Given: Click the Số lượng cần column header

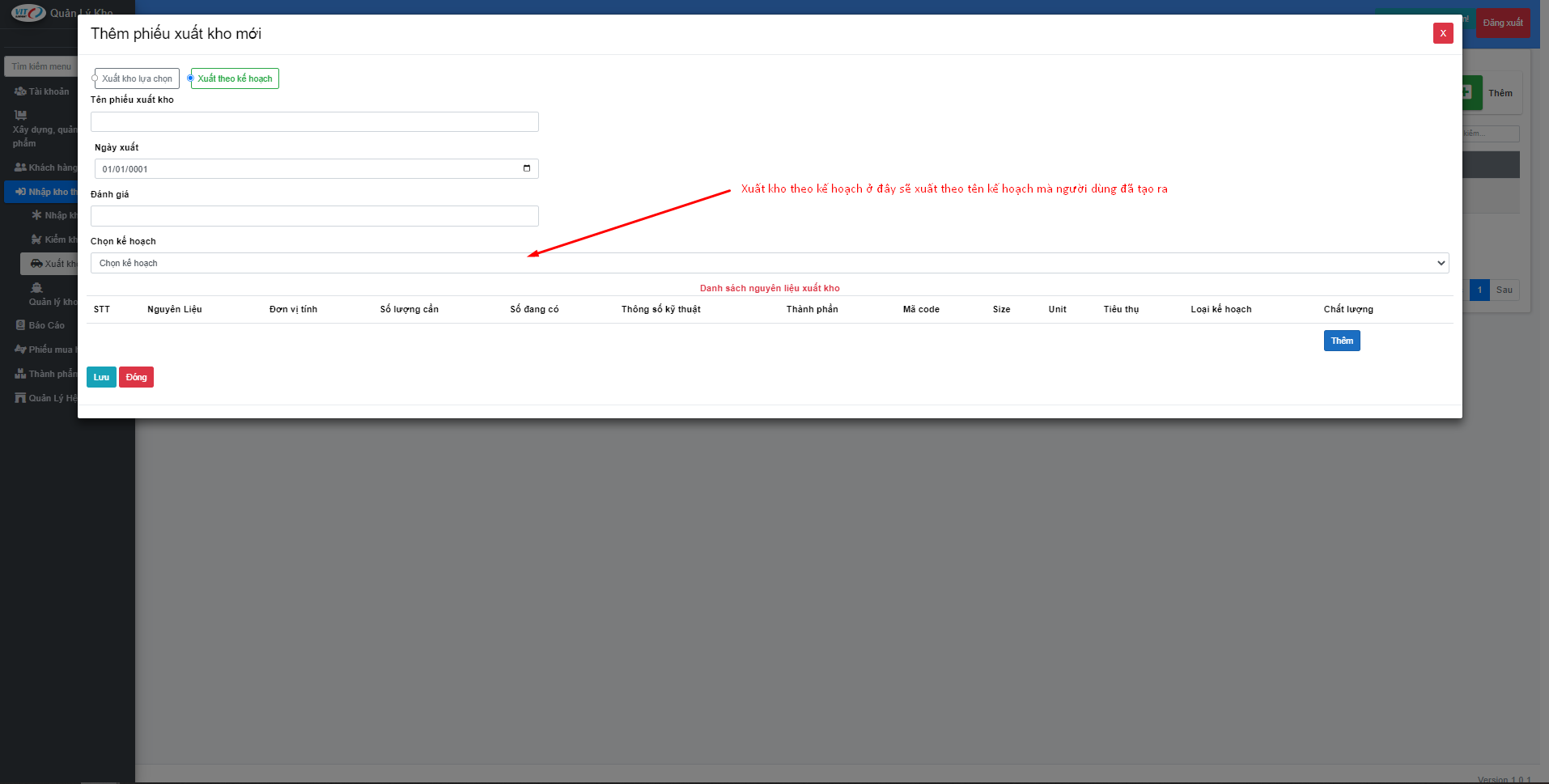Looking at the screenshot, I should (410, 309).
